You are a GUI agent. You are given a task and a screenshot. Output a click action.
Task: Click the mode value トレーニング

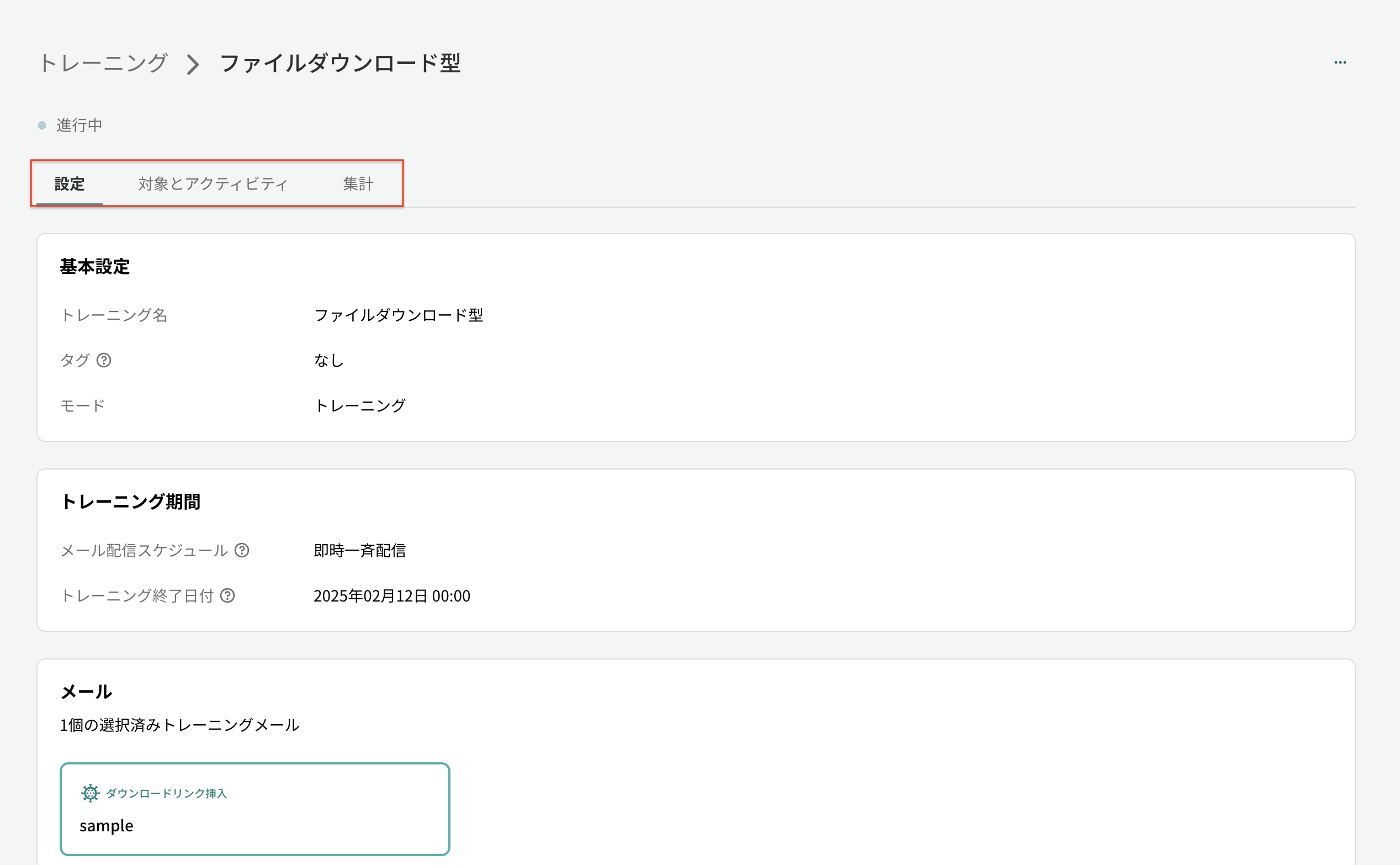pyautogui.click(x=359, y=405)
